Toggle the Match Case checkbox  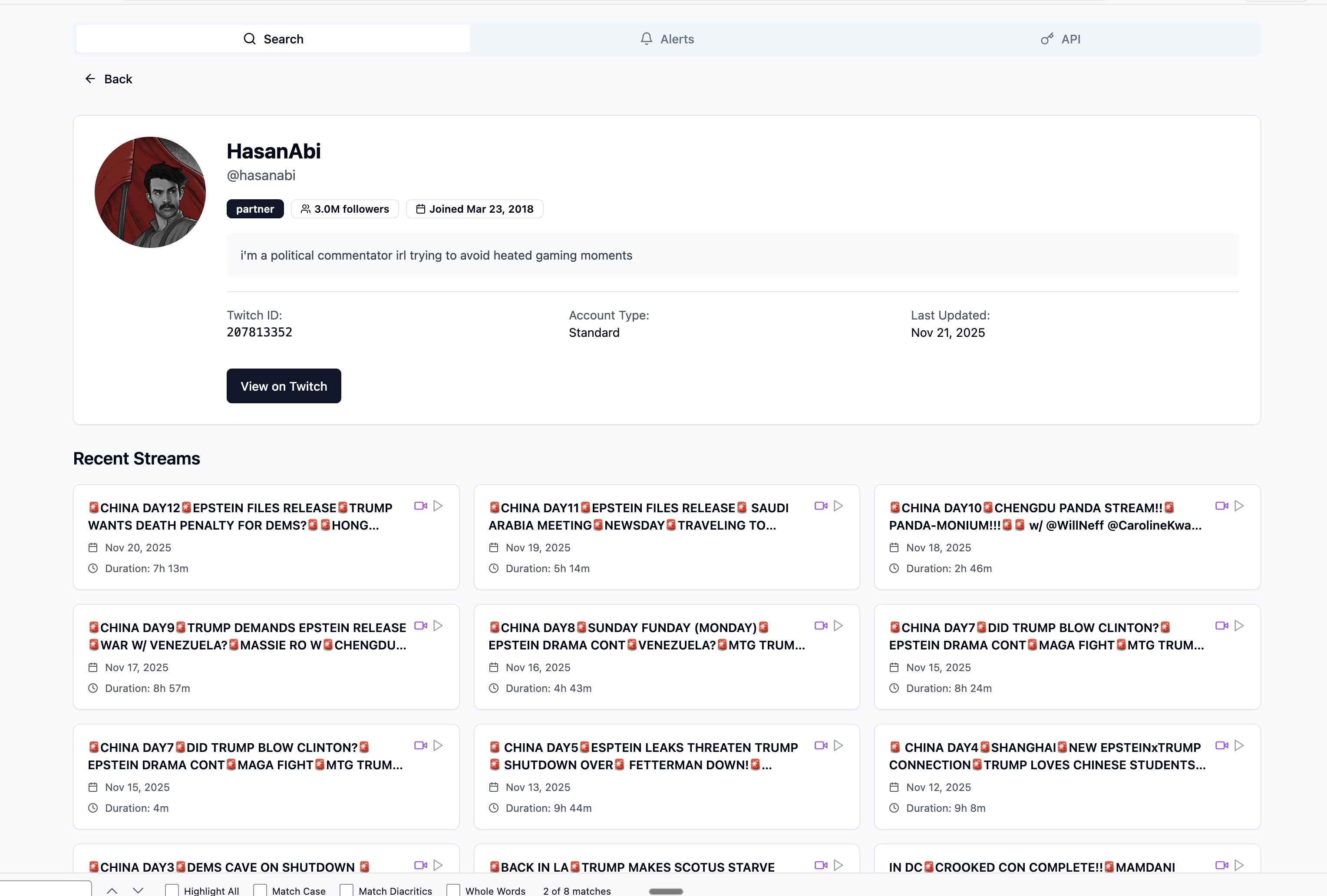261,890
